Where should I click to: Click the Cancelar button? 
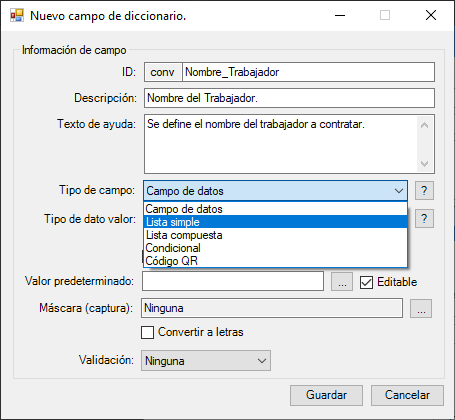tap(407, 395)
